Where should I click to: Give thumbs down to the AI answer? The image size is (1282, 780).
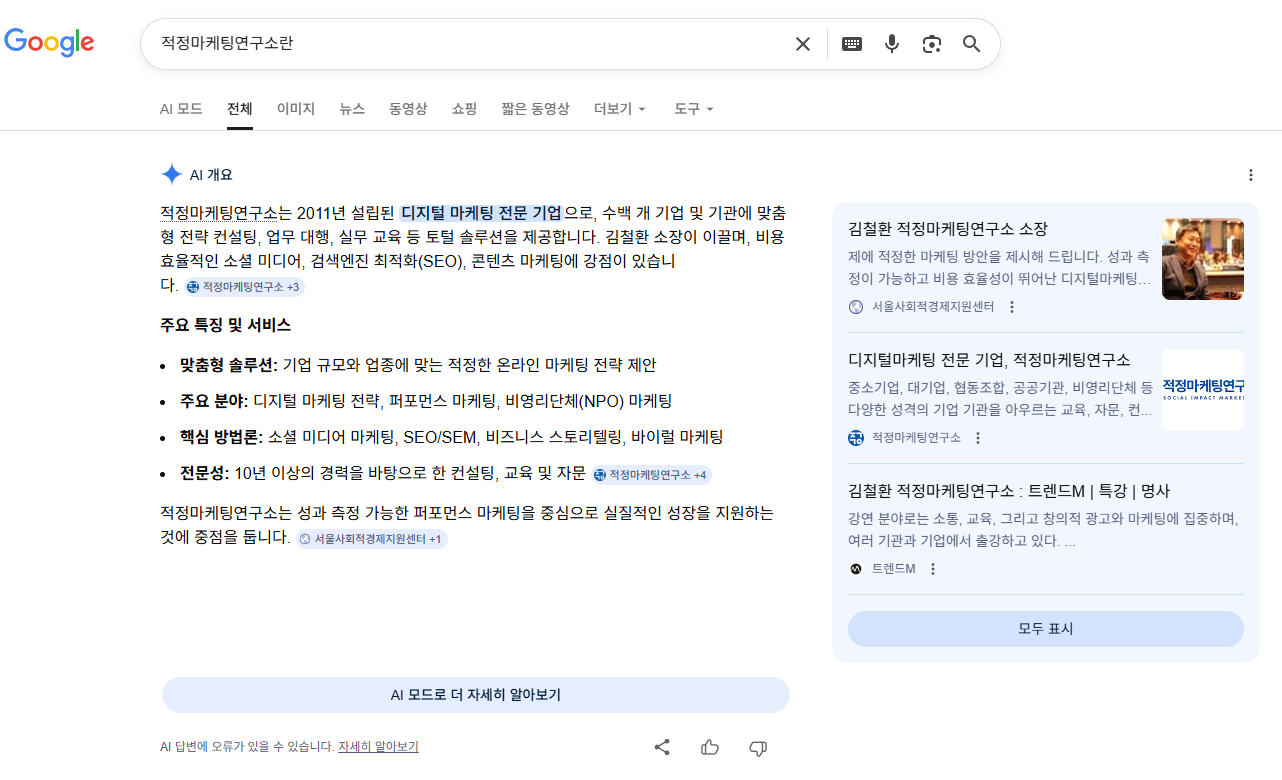(x=758, y=747)
